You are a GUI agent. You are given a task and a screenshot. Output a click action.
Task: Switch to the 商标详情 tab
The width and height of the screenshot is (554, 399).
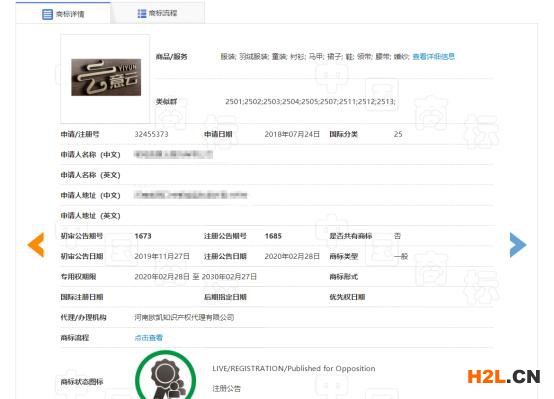(63, 13)
